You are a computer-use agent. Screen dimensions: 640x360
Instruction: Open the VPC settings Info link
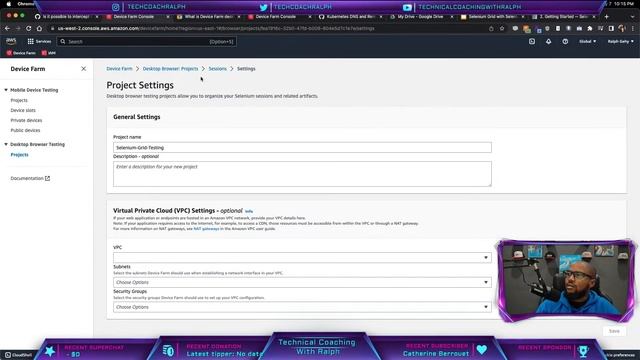point(249,211)
